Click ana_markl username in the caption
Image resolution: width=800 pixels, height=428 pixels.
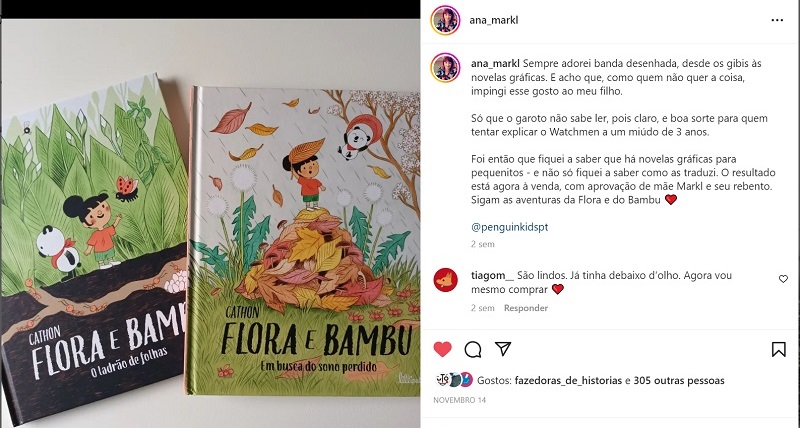tap(495, 64)
